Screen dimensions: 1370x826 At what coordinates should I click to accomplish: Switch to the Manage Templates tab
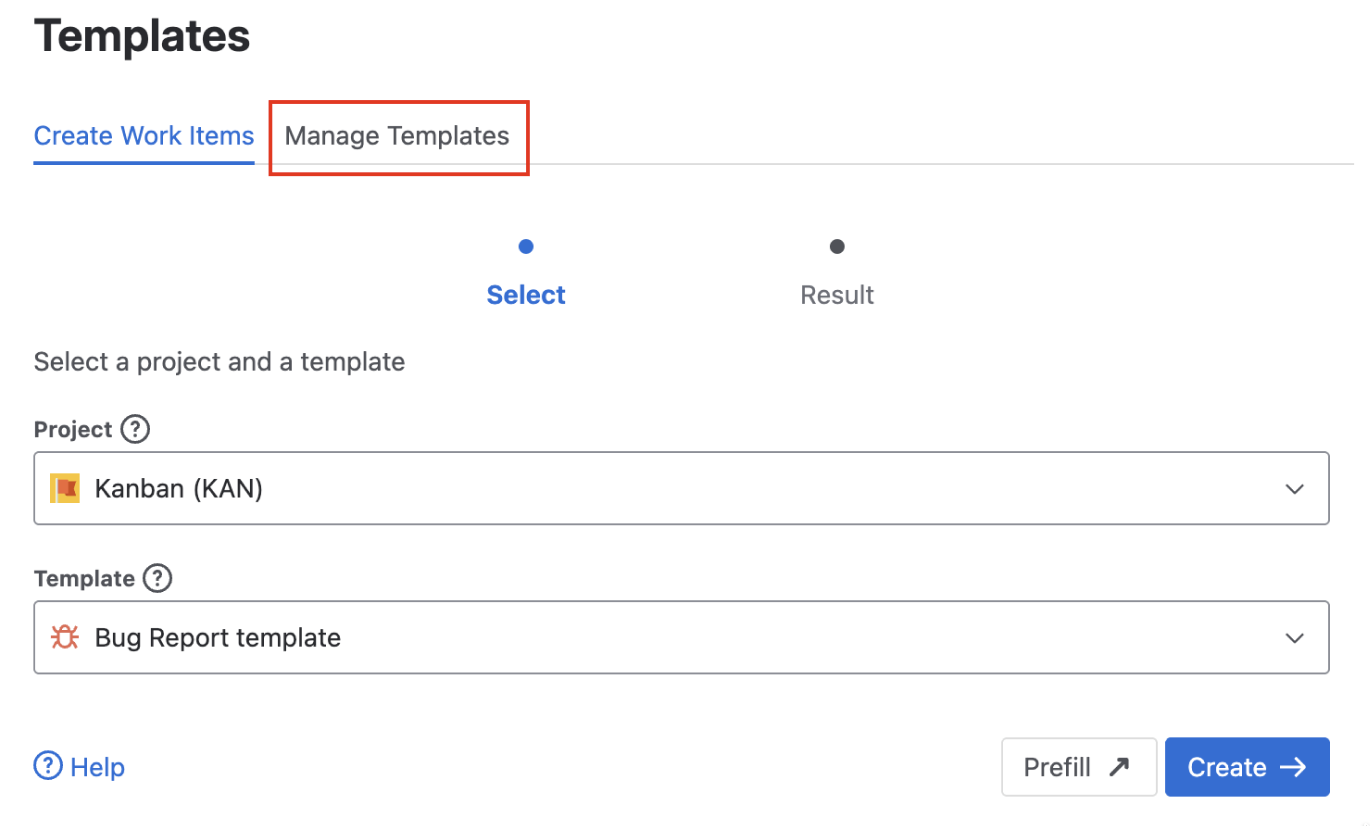pyautogui.click(x=397, y=136)
